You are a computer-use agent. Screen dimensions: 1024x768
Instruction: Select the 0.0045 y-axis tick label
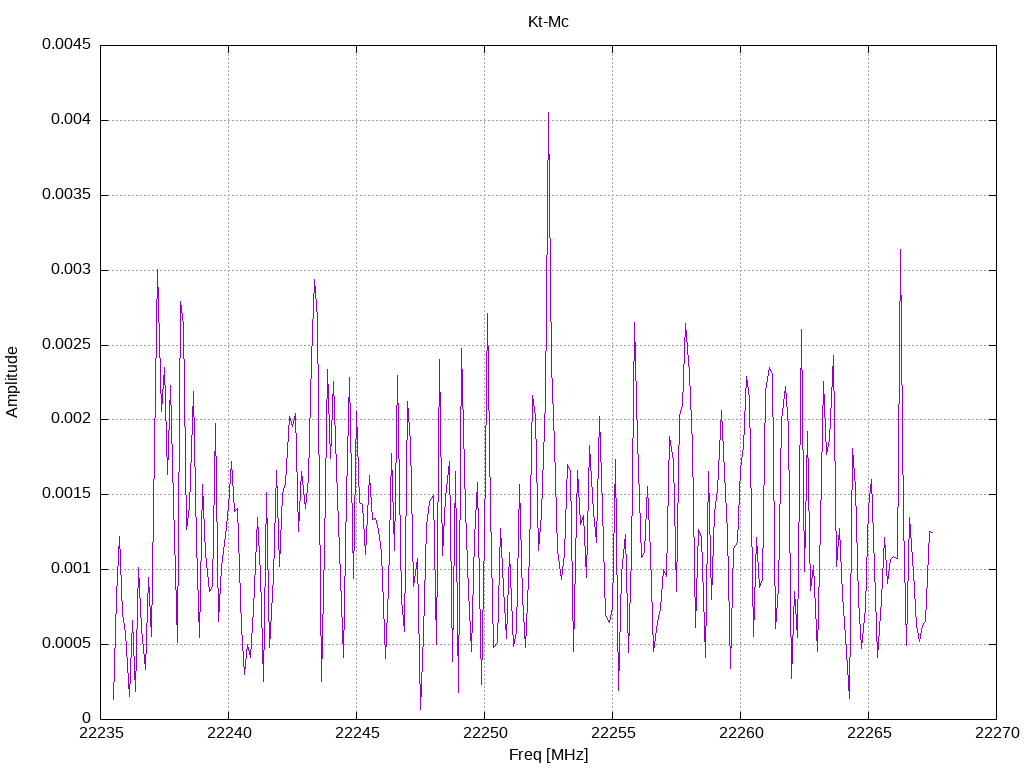66,45
